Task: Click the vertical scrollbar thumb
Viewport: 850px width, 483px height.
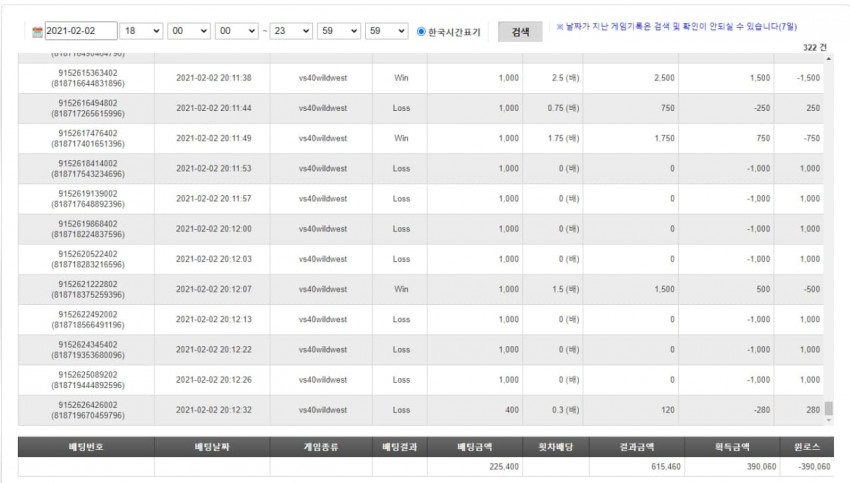Action: pyautogui.click(x=828, y=408)
